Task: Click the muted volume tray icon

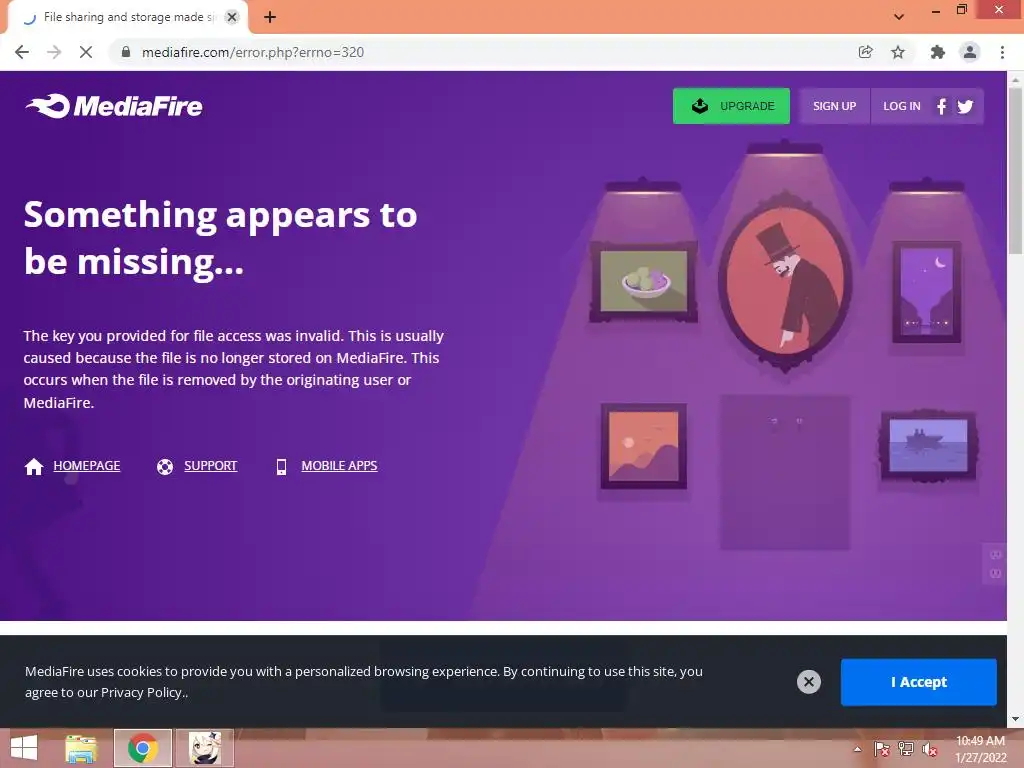Action: pos(930,749)
